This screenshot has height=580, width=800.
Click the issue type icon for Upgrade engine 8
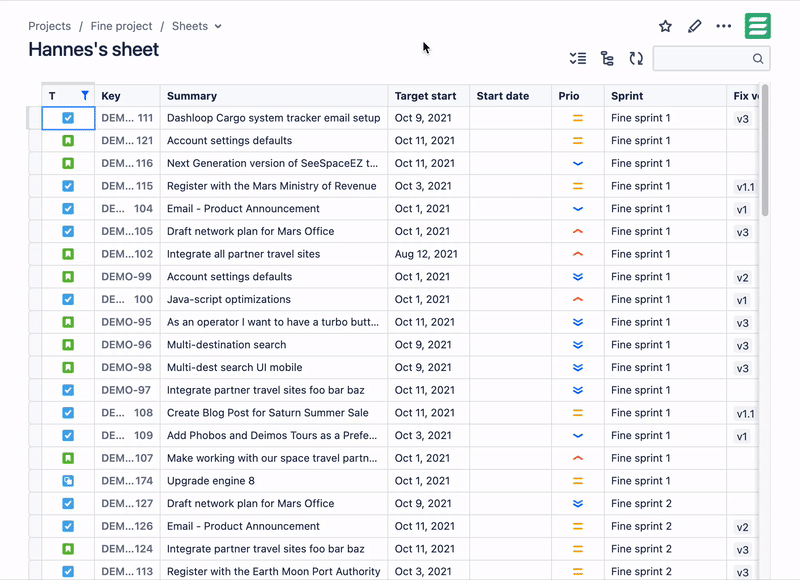[67, 481]
